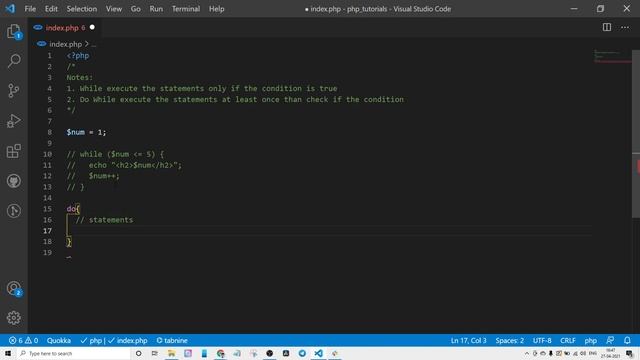Click the Quokka status bar item
640x360 pixels.
[59, 340]
